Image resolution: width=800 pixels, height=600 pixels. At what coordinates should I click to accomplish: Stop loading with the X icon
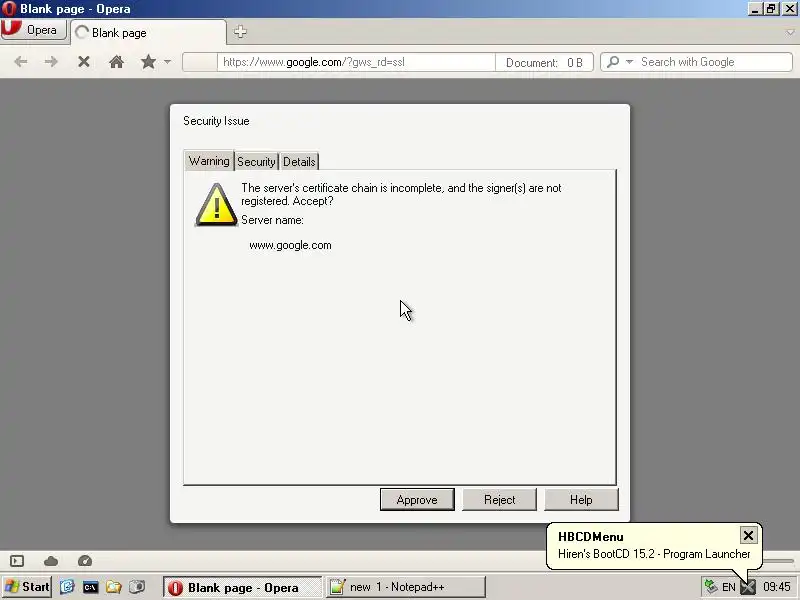tap(84, 62)
